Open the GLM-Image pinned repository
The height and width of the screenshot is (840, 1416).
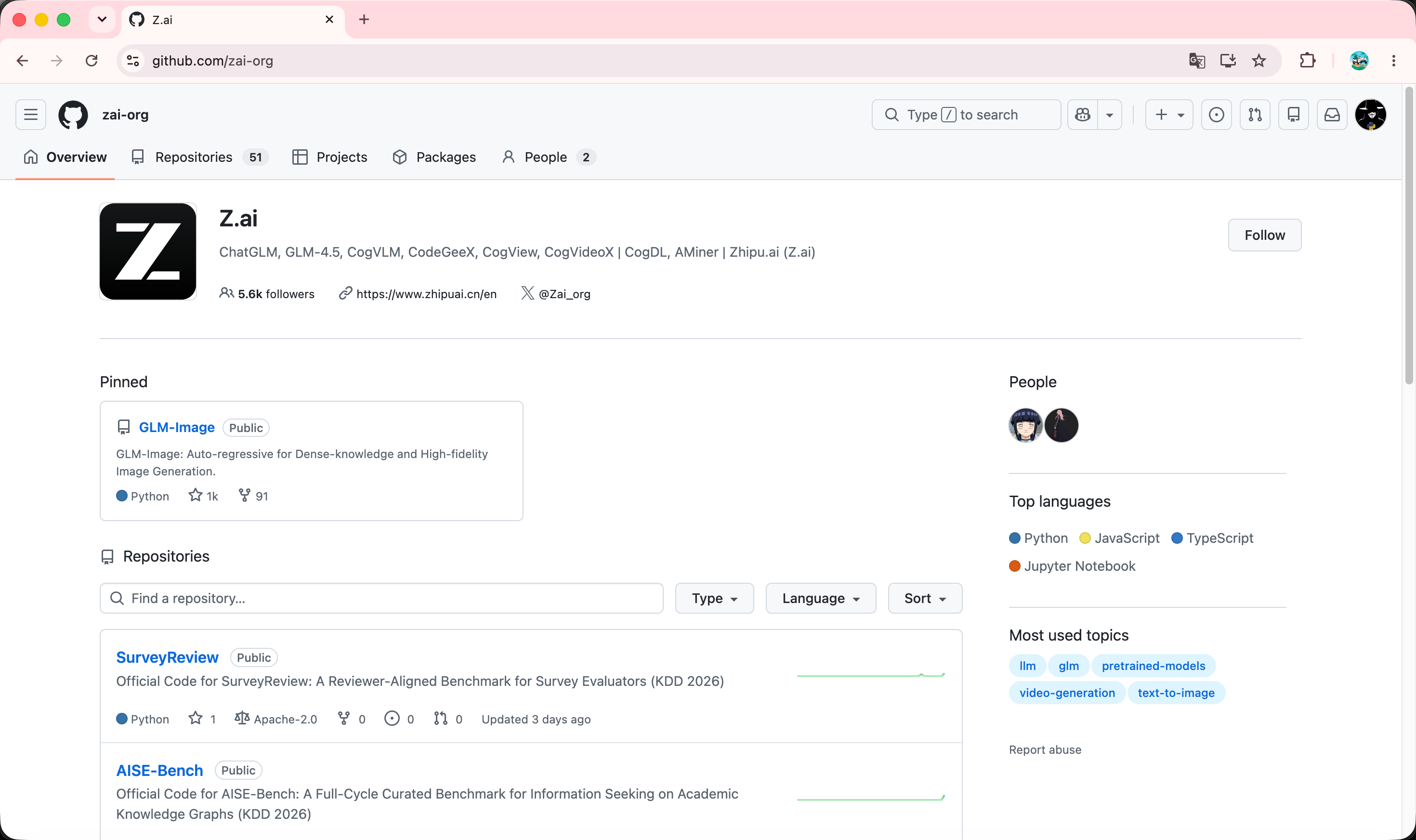point(177,427)
